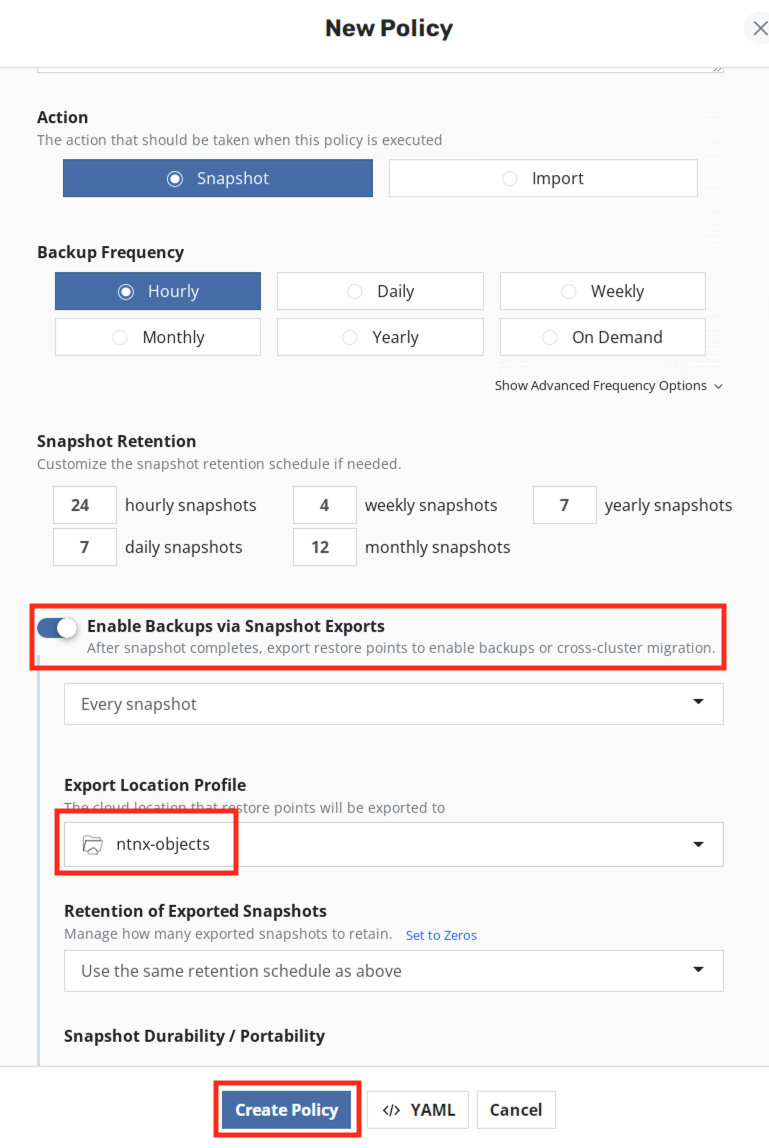Click the Set to Zeros link
Image resolution: width=769 pixels, height=1148 pixels.
click(441, 936)
